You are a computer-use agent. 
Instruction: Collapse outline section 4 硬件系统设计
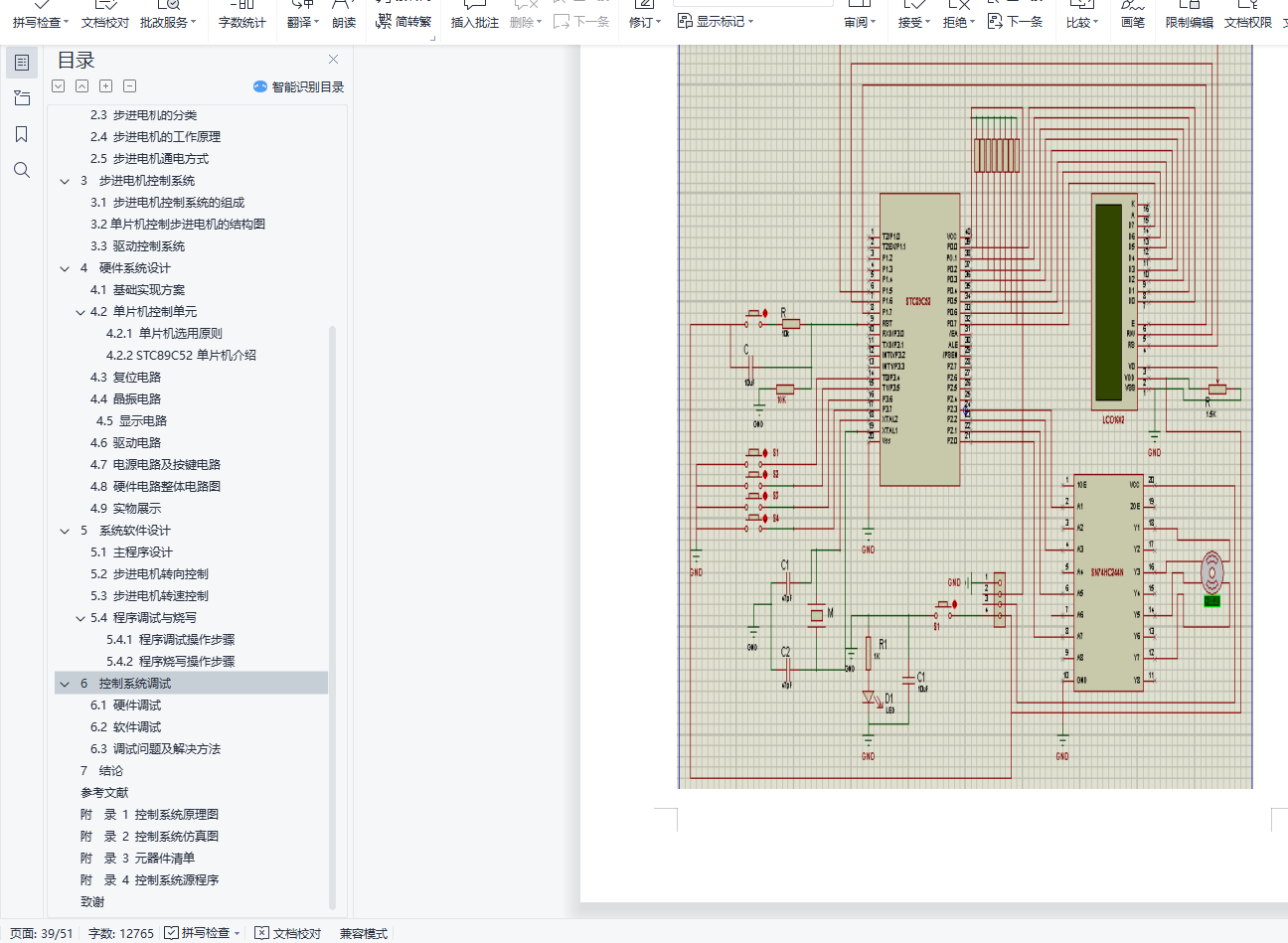tap(65, 268)
